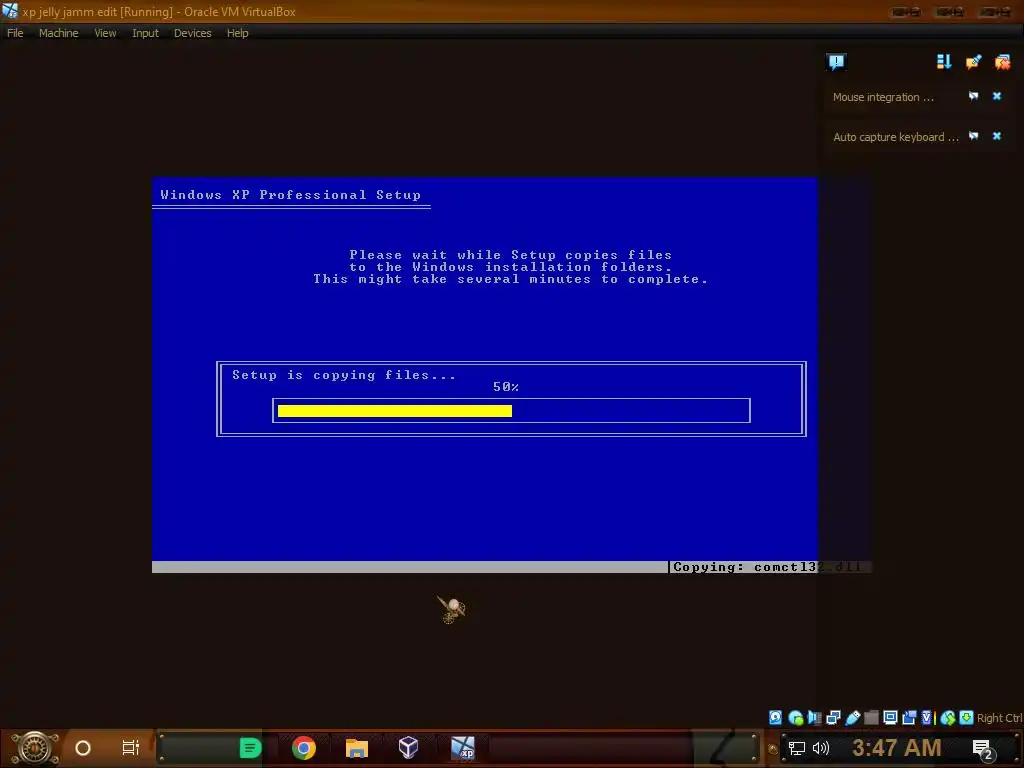
Task: Open the Cortana circle search icon
Action: click(83, 748)
